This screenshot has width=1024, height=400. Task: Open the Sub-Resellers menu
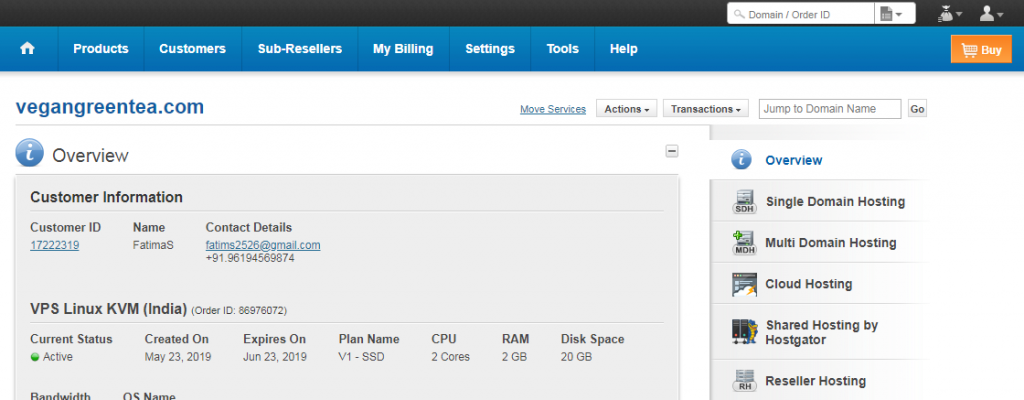pos(300,49)
